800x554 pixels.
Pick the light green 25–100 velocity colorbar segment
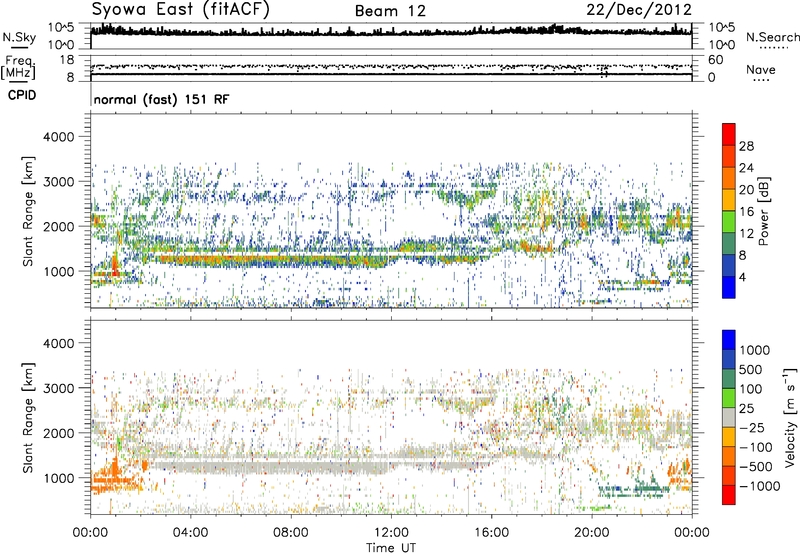point(729,398)
